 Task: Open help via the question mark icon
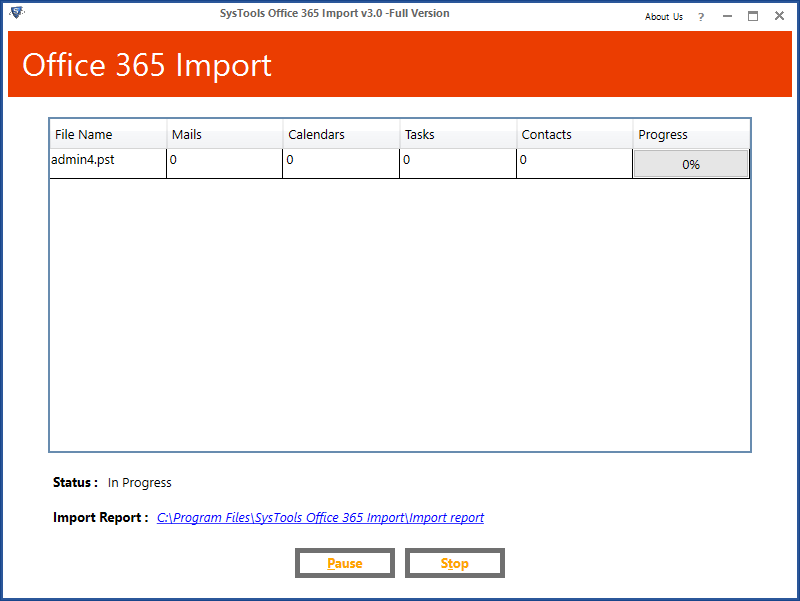tap(701, 17)
